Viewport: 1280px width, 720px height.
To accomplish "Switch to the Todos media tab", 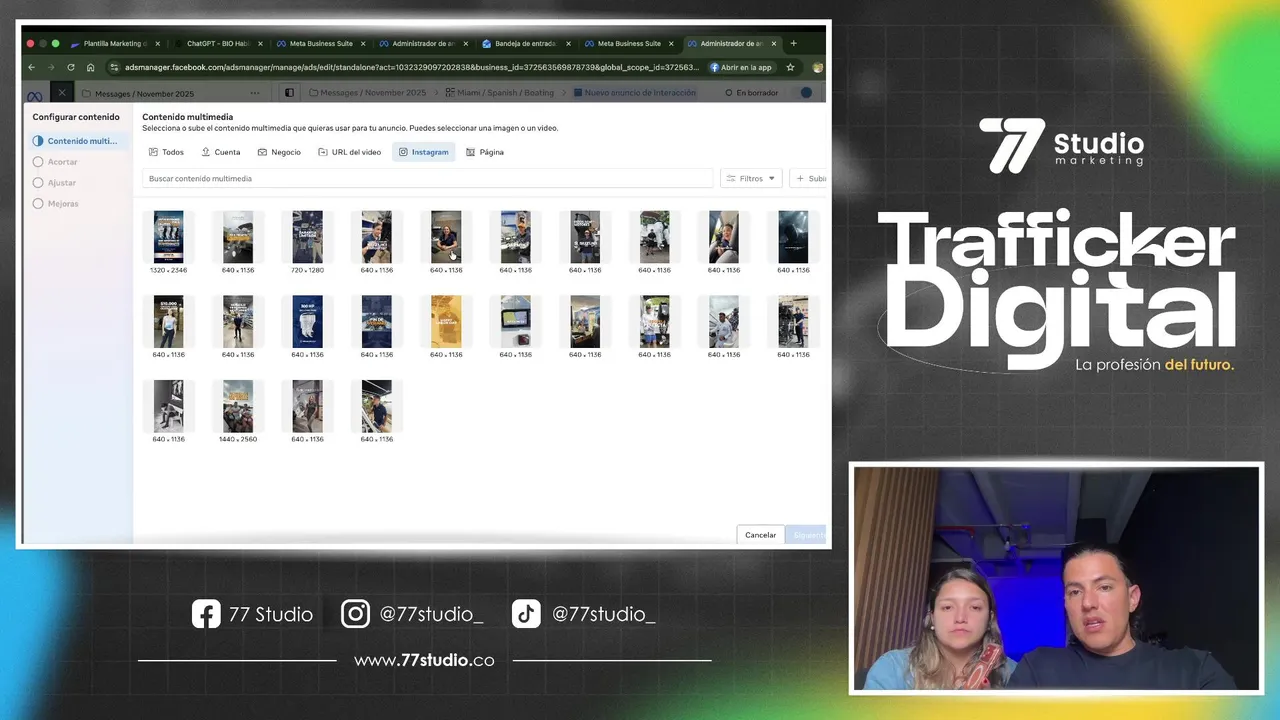I will [166, 152].
